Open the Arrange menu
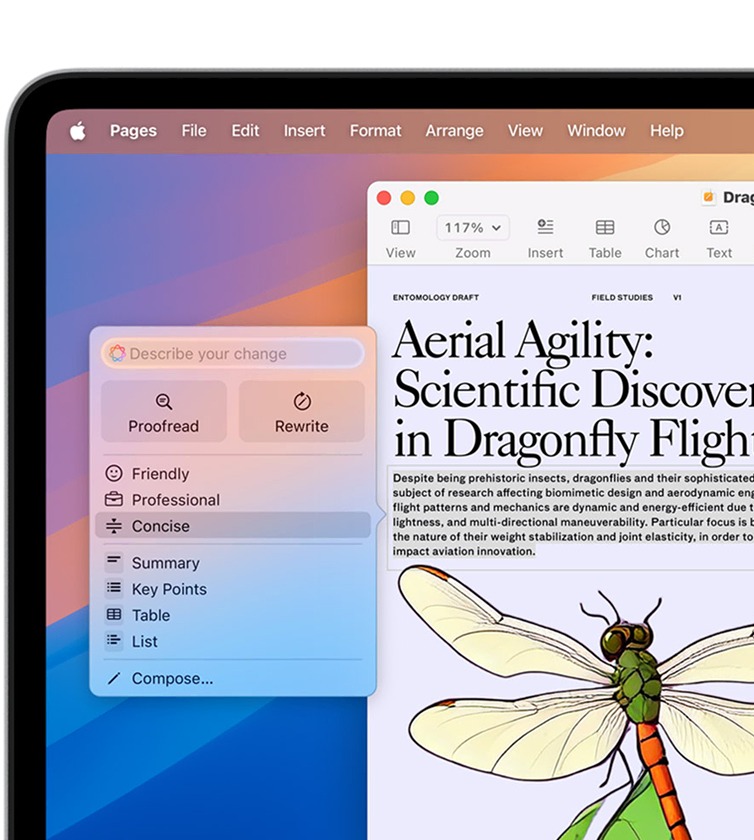This screenshot has height=840, width=754. [454, 131]
